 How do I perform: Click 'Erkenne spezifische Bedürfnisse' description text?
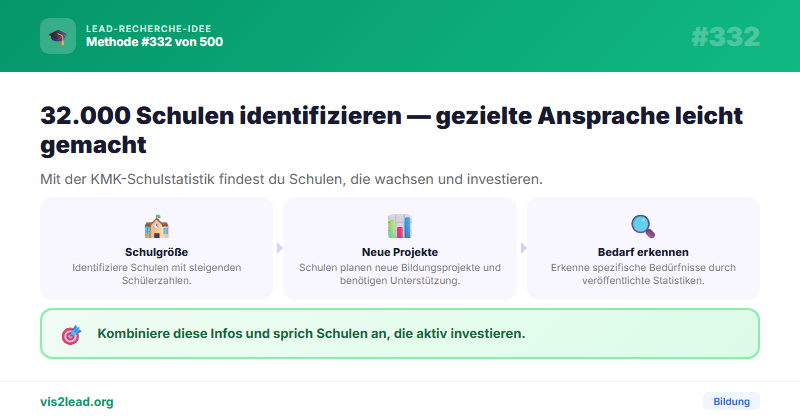643,274
